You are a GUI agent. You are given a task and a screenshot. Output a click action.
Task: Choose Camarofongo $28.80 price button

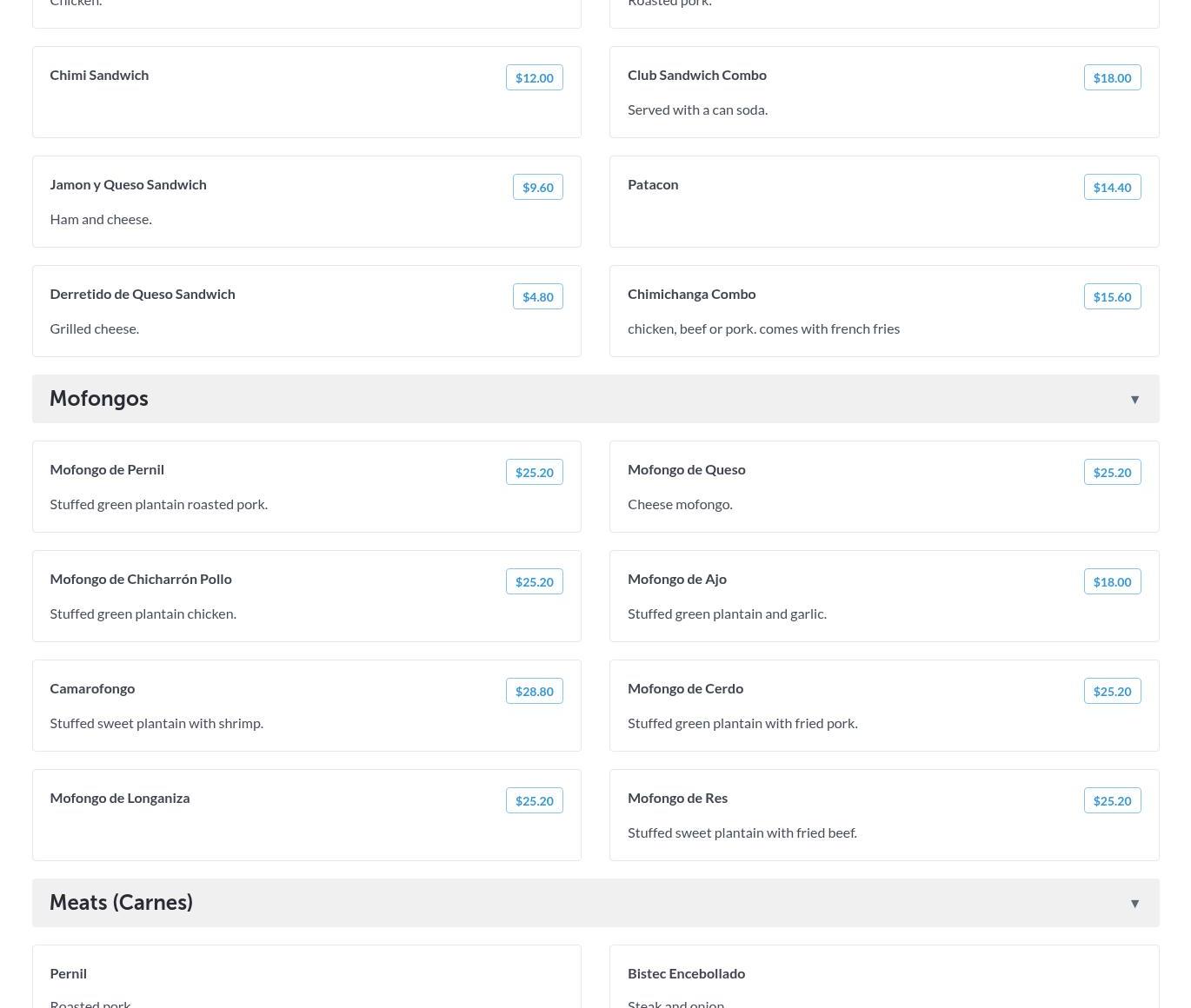[534, 692]
